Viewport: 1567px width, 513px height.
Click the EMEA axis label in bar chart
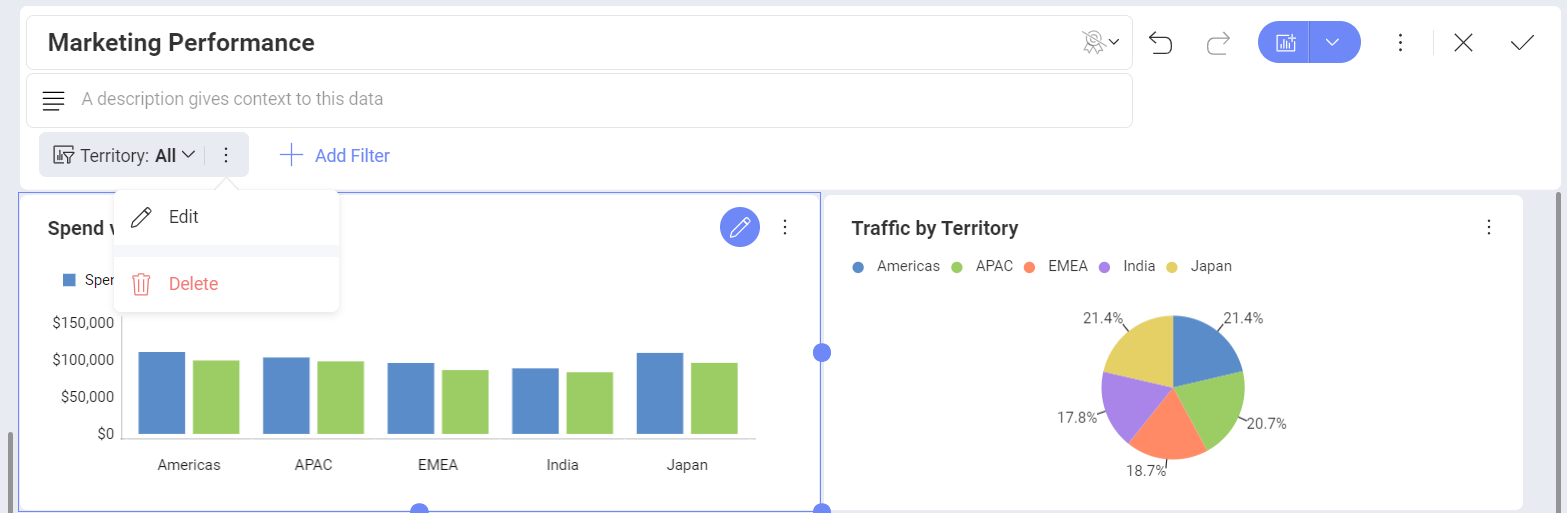coord(438,465)
